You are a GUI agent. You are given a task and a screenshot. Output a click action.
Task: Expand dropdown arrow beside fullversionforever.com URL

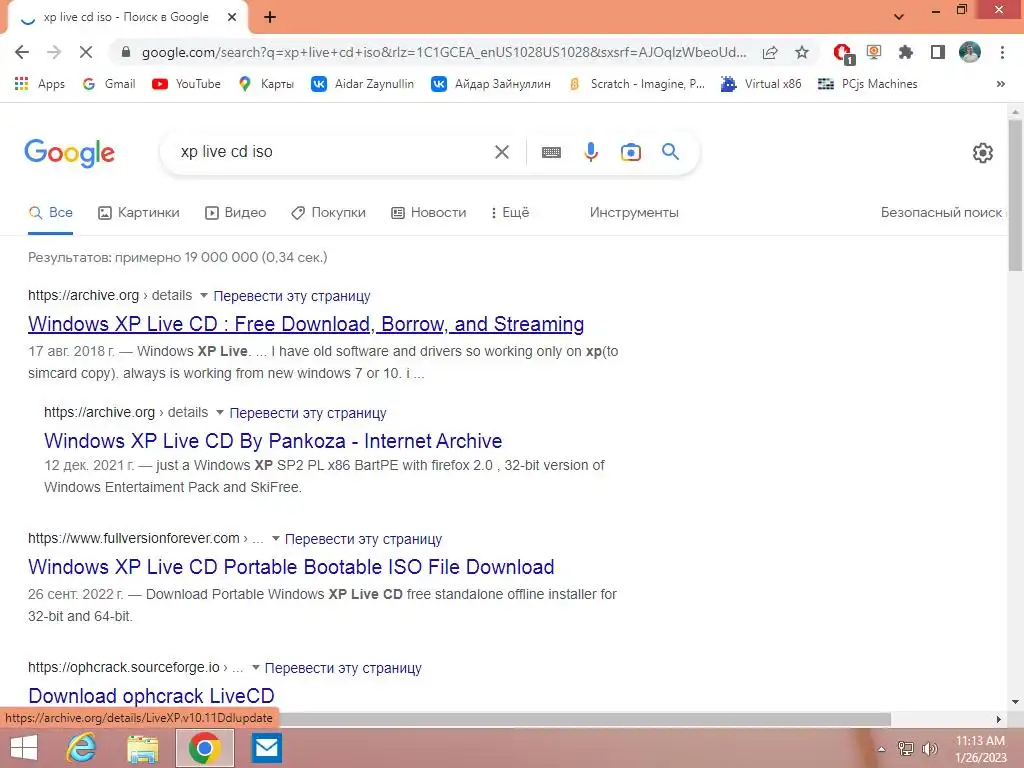coord(276,538)
